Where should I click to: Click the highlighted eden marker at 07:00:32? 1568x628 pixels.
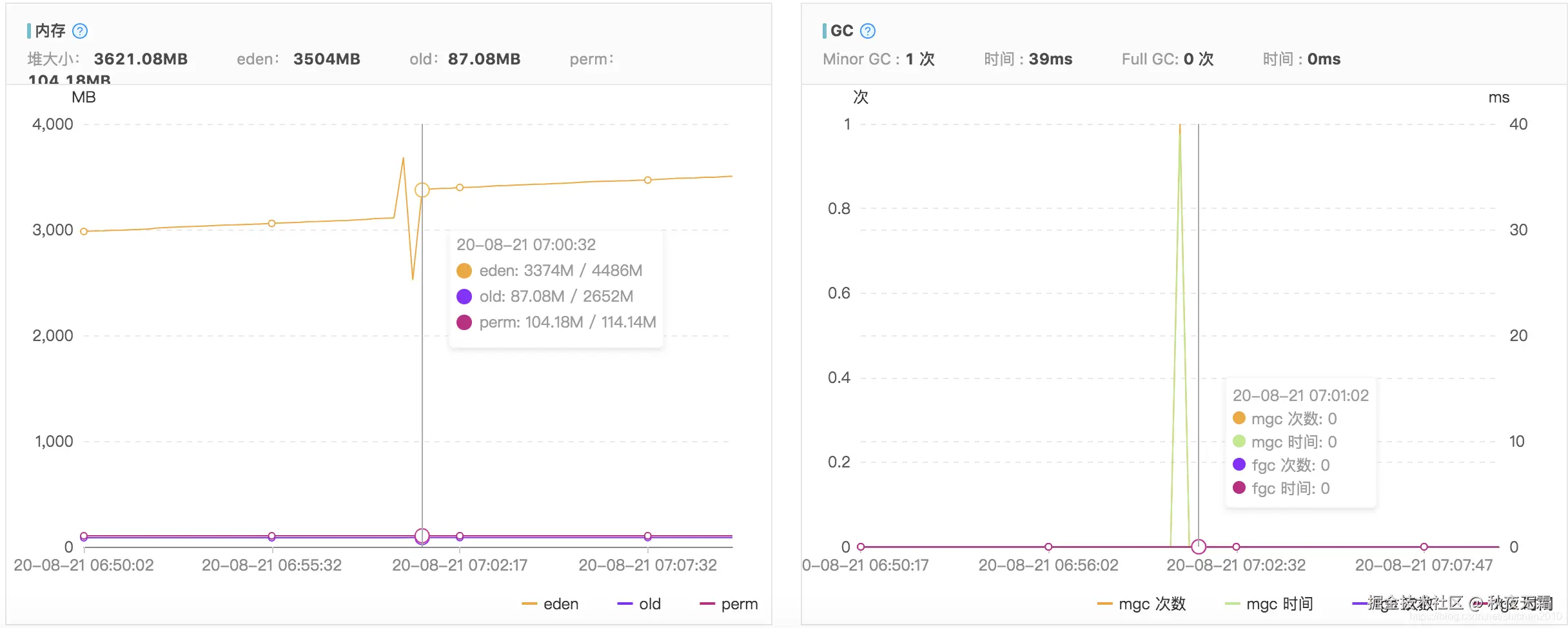(422, 190)
